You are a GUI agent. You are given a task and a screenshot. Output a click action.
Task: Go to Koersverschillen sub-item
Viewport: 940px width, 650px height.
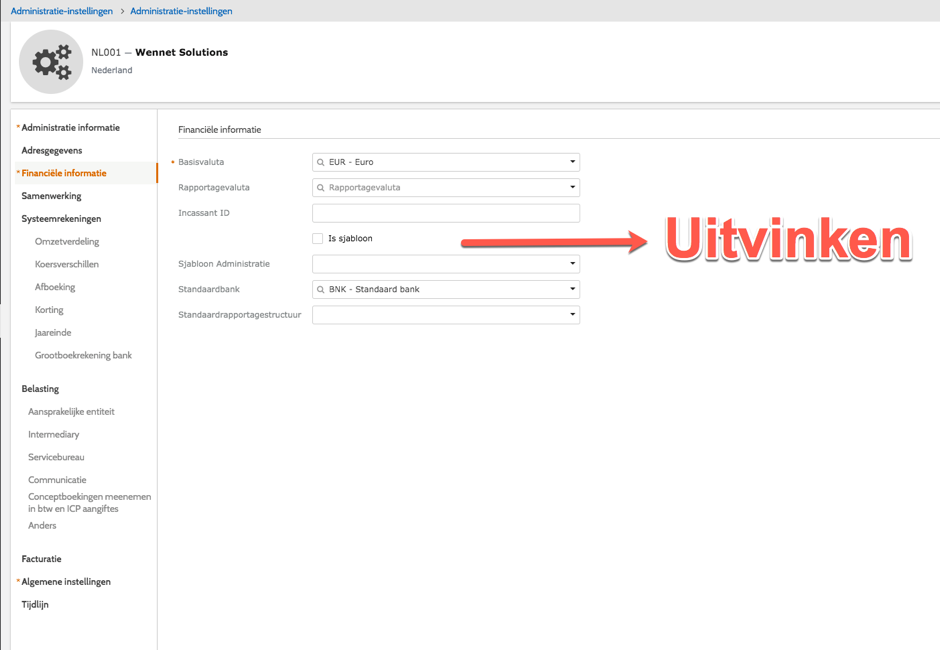click(67, 264)
